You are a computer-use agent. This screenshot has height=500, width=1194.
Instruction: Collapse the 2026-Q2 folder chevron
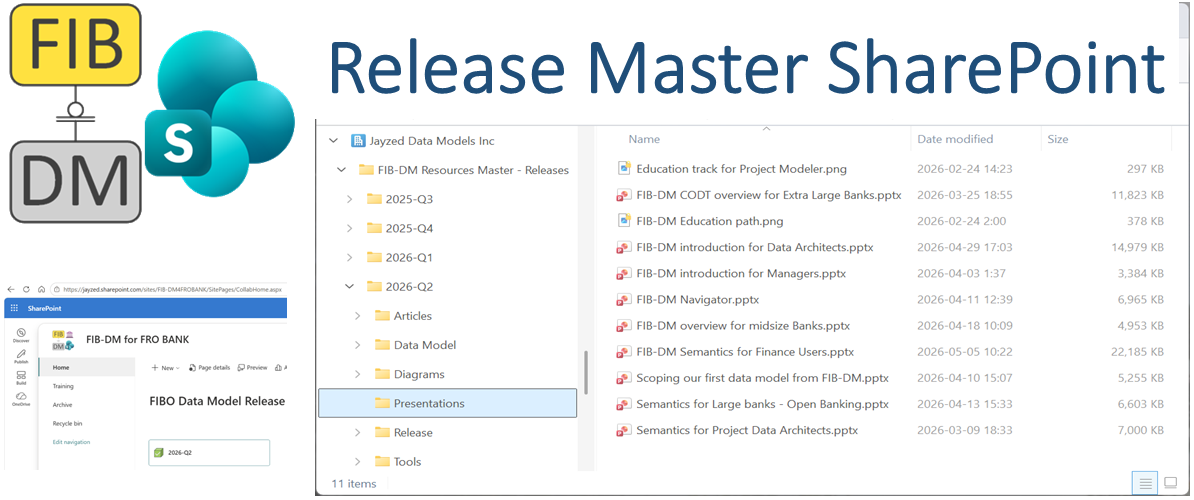[350, 287]
